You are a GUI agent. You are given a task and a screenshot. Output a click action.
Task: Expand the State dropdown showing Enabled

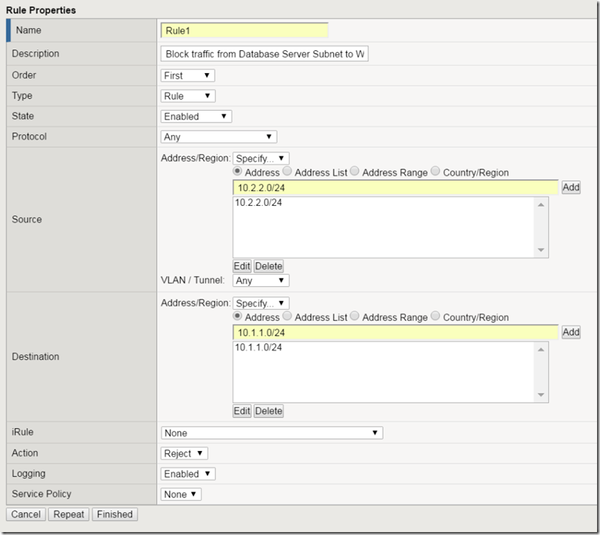pyautogui.click(x=195, y=116)
